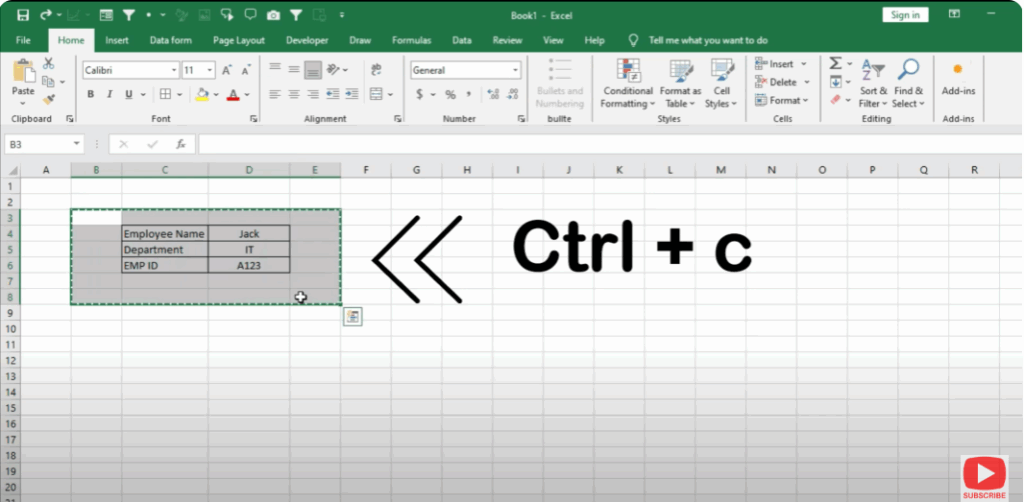The width and height of the screenshot is (1024, 502).
Task: Click the Paste Options icon below the selection
Action: (353, 317)
